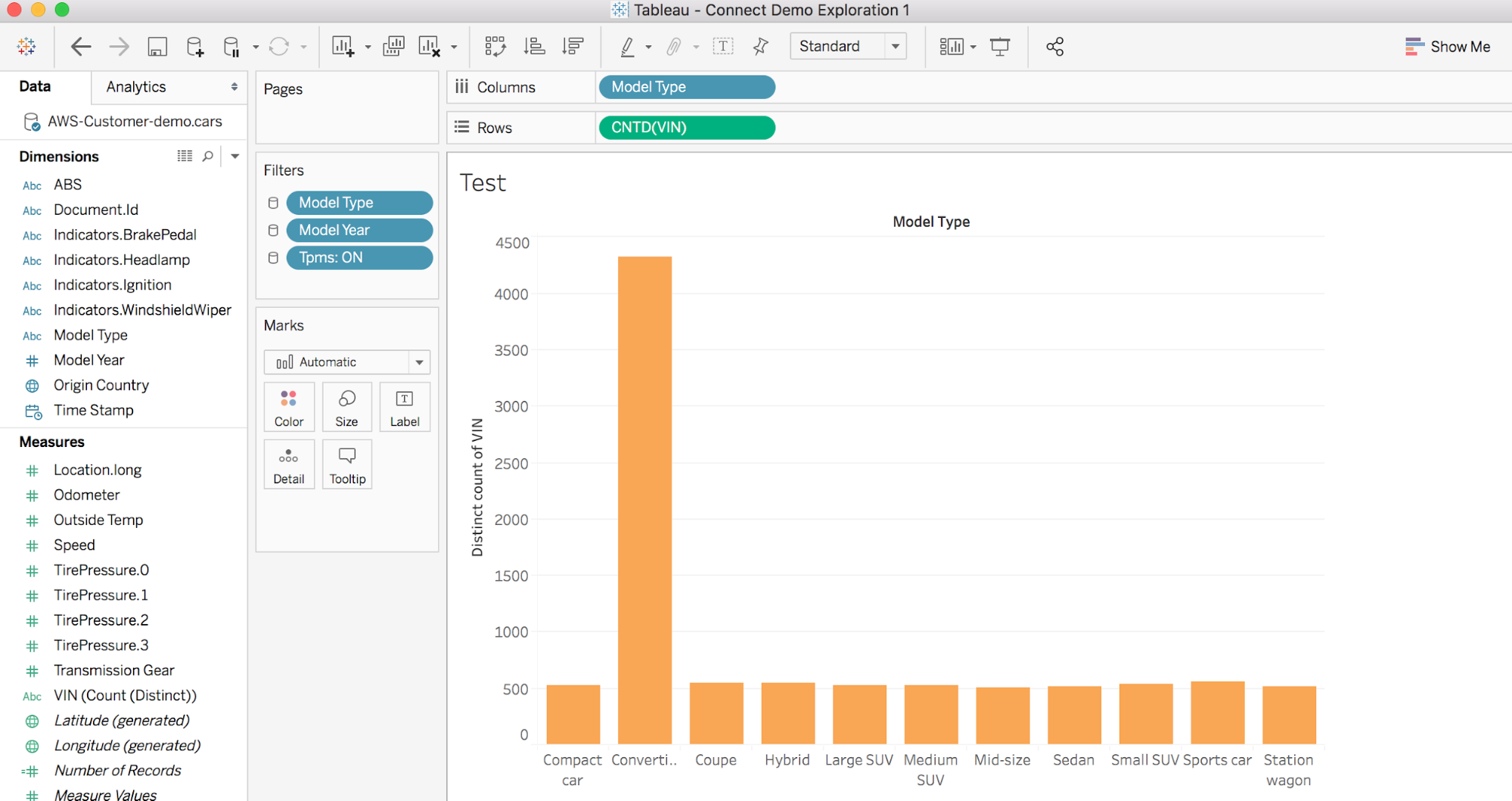Screen dimensions: 1512x801
Task: Open the Dimensions pane dropdown menu
Action: [x=234, y=156]
